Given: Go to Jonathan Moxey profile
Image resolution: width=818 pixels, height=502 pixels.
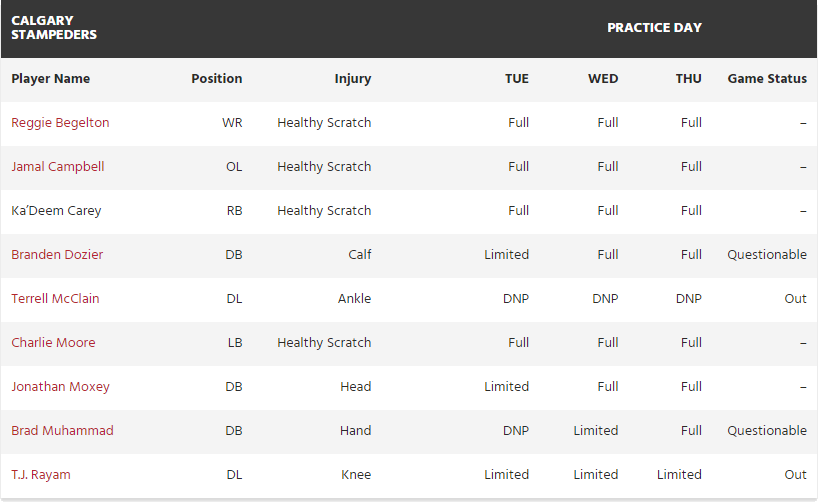Looking at the screenshot, I should point(60,387).
